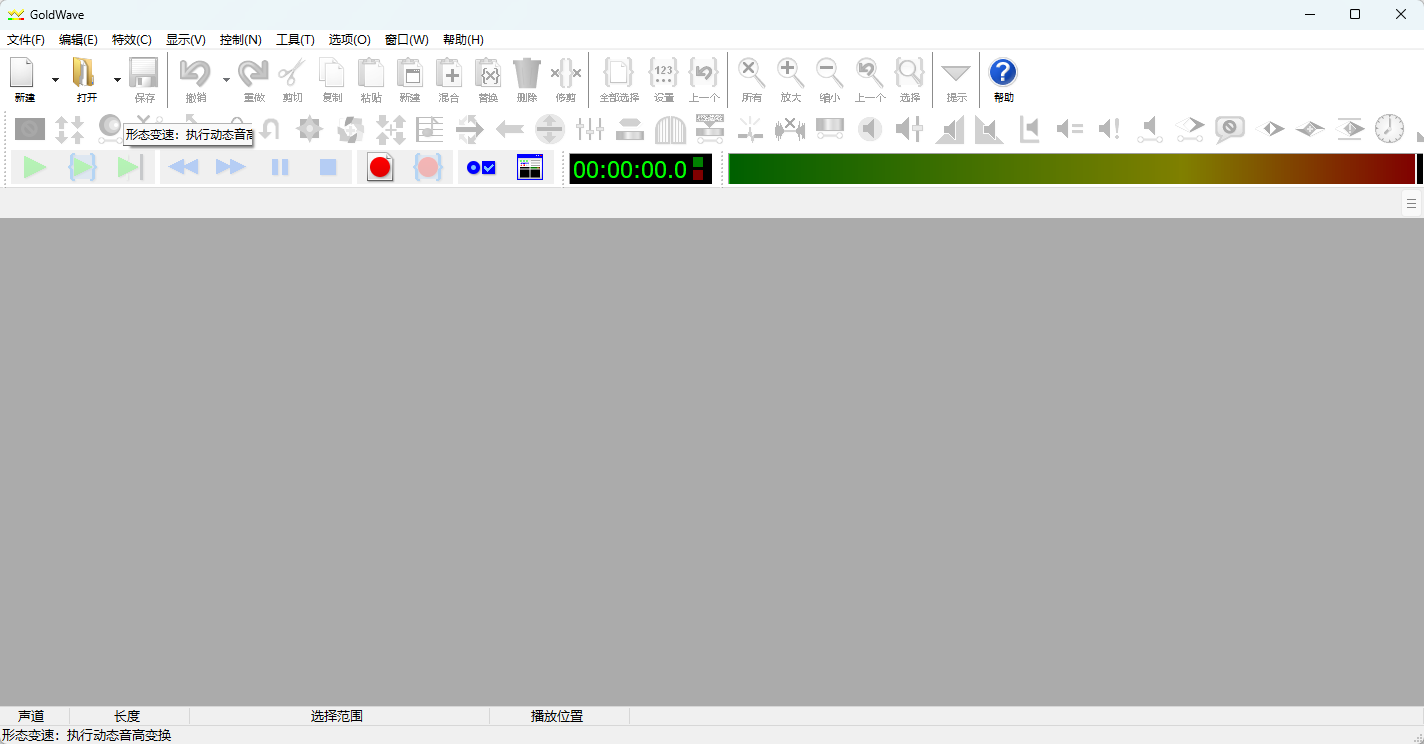Click the blue 帮助 (Help) question icon
This screenshot has height=744, width=1424.
(1003, 79)
